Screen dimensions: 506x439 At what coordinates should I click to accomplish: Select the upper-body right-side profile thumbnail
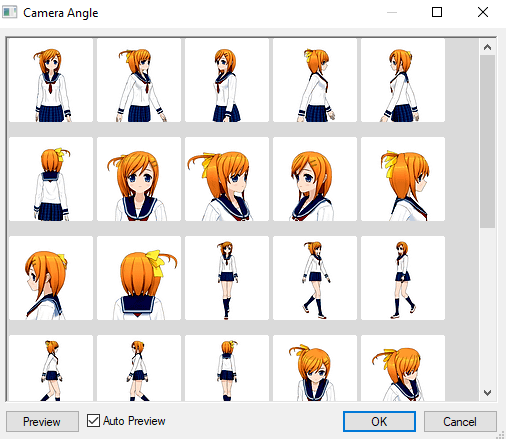pyautogui.click(x=315, y=80)
